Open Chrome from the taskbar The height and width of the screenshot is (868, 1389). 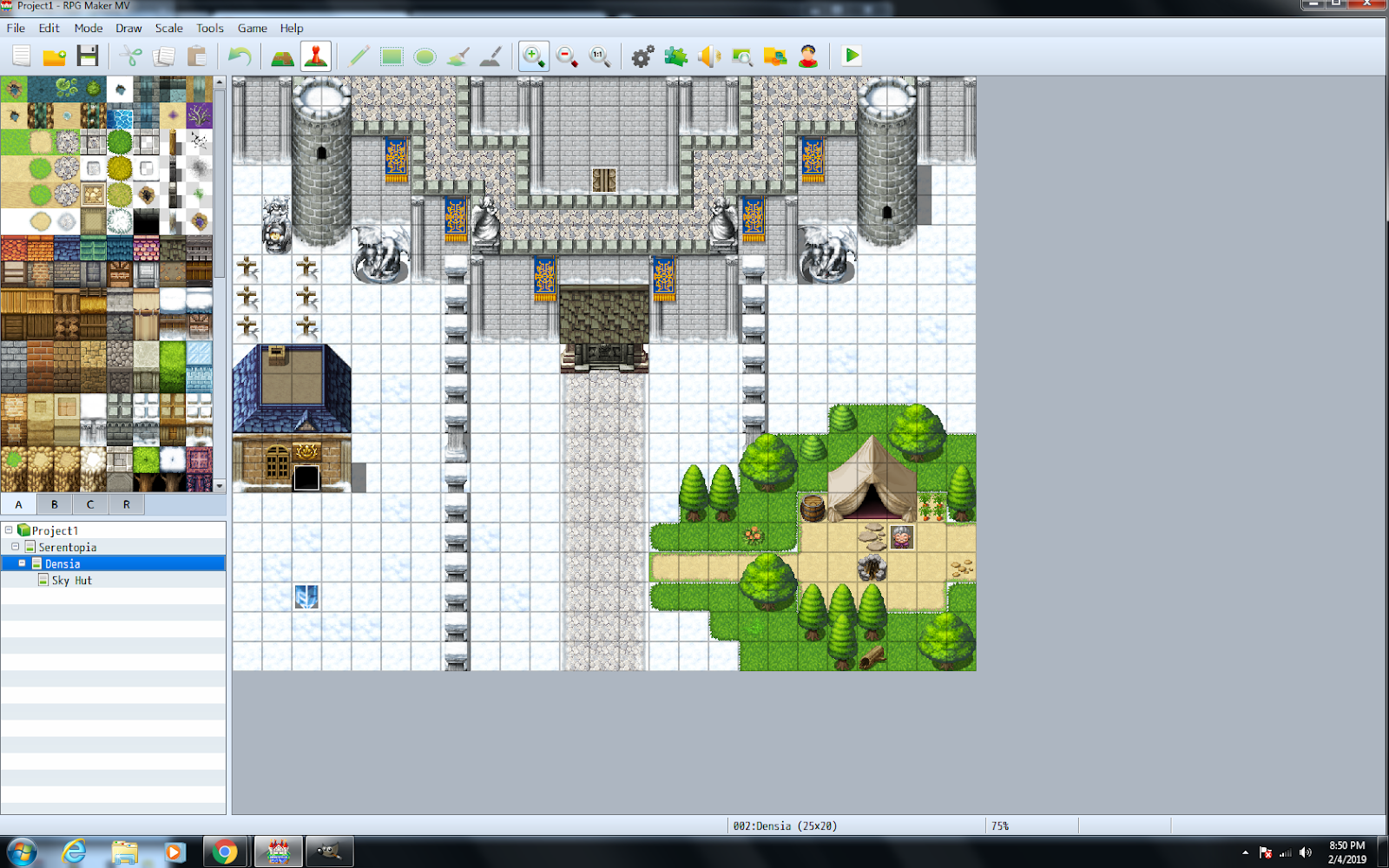point(225,852)
